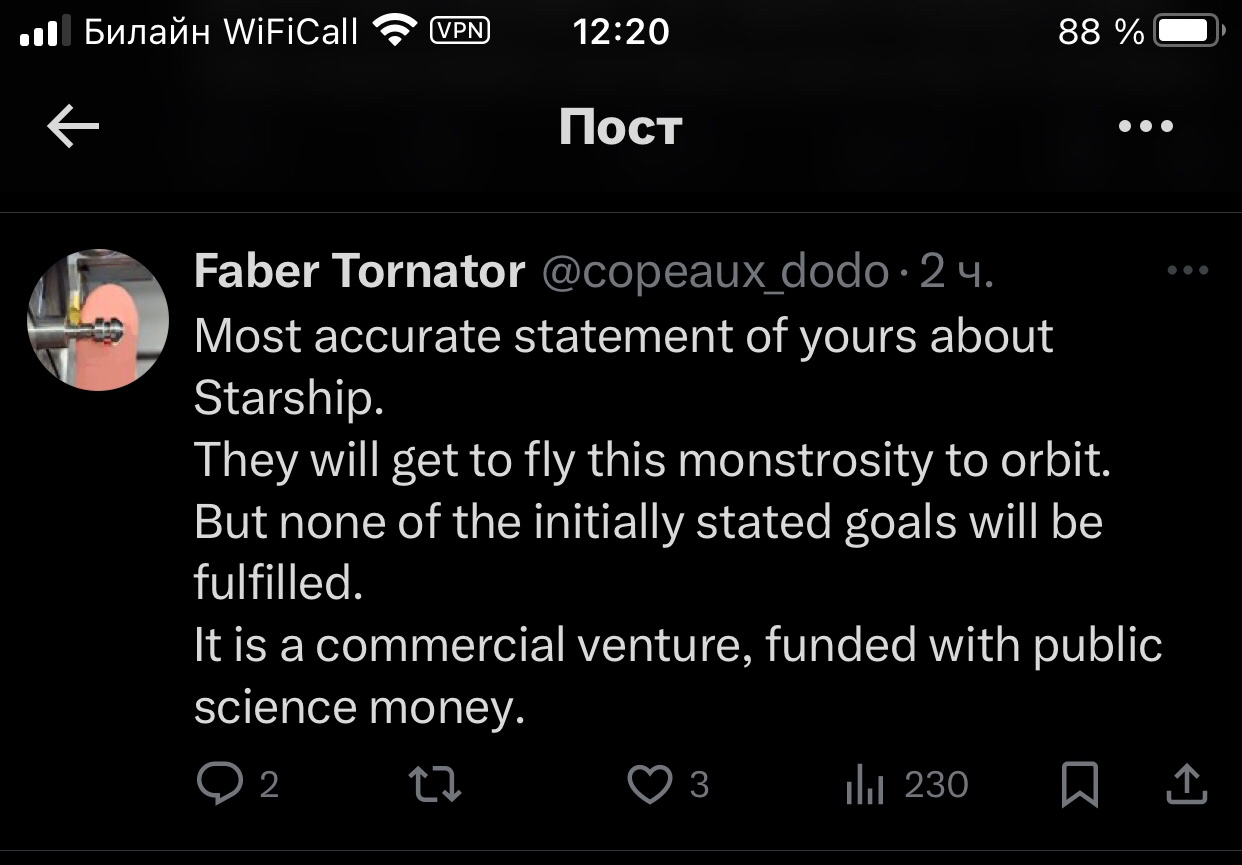Click the Faber Tornator display name
Image resolution: width=1242 pixels, height=865 pixels.
(359, 271)
